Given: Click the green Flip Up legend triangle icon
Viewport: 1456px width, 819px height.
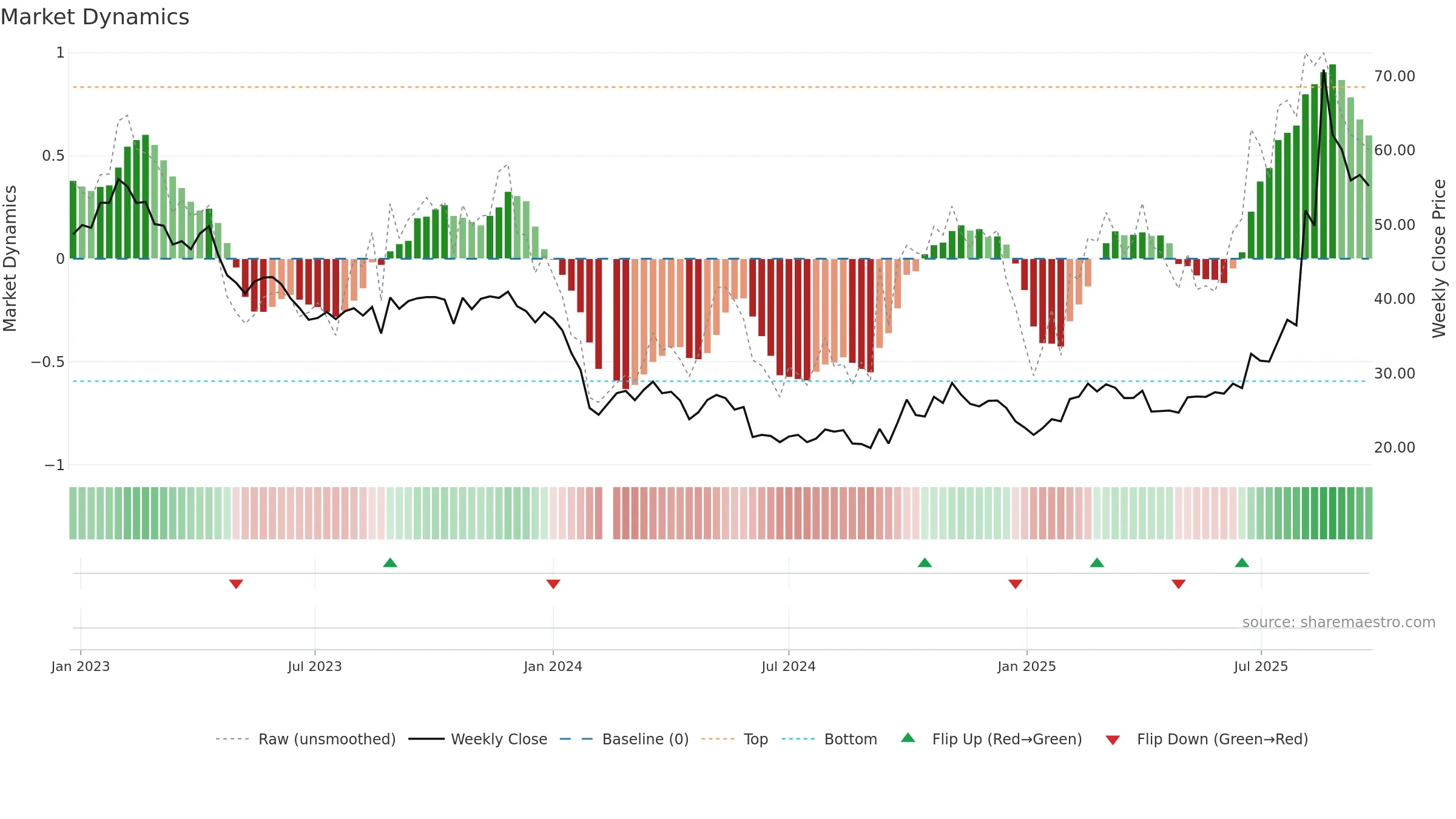Looking at the screenshot, I should coord(908,738).
